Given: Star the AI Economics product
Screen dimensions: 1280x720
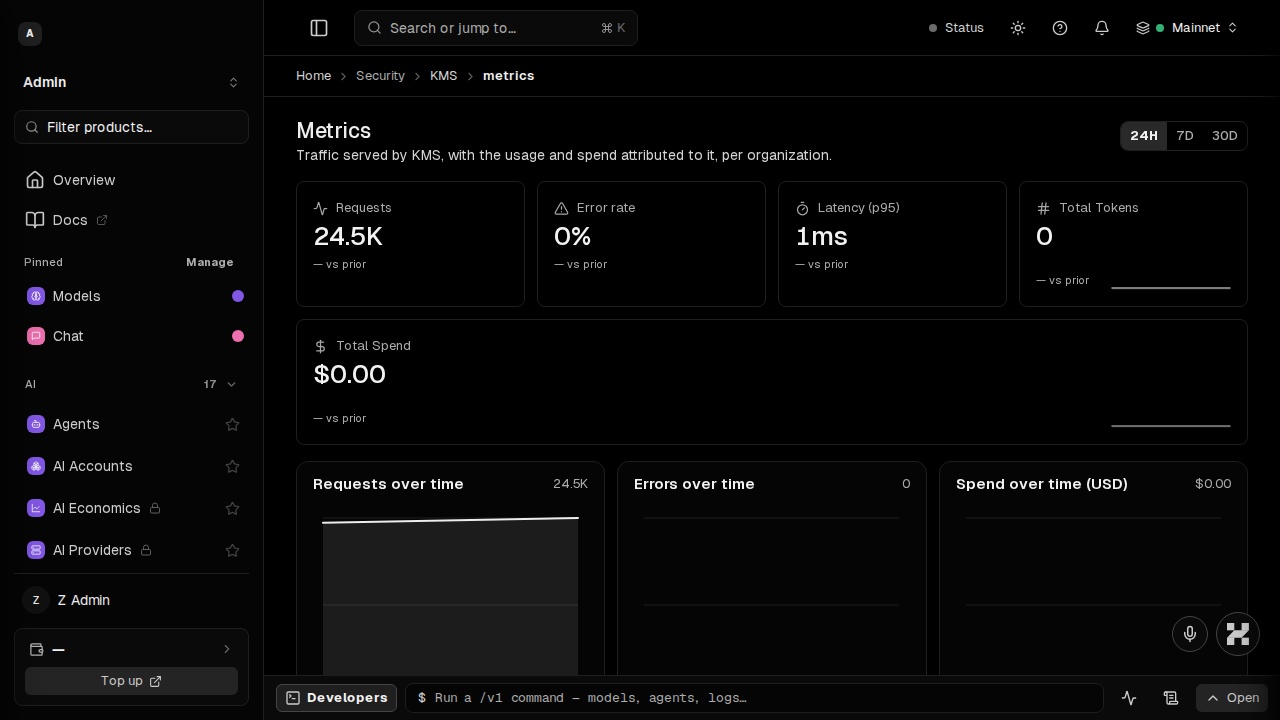Looking at the screenshot, I should 232,508.
